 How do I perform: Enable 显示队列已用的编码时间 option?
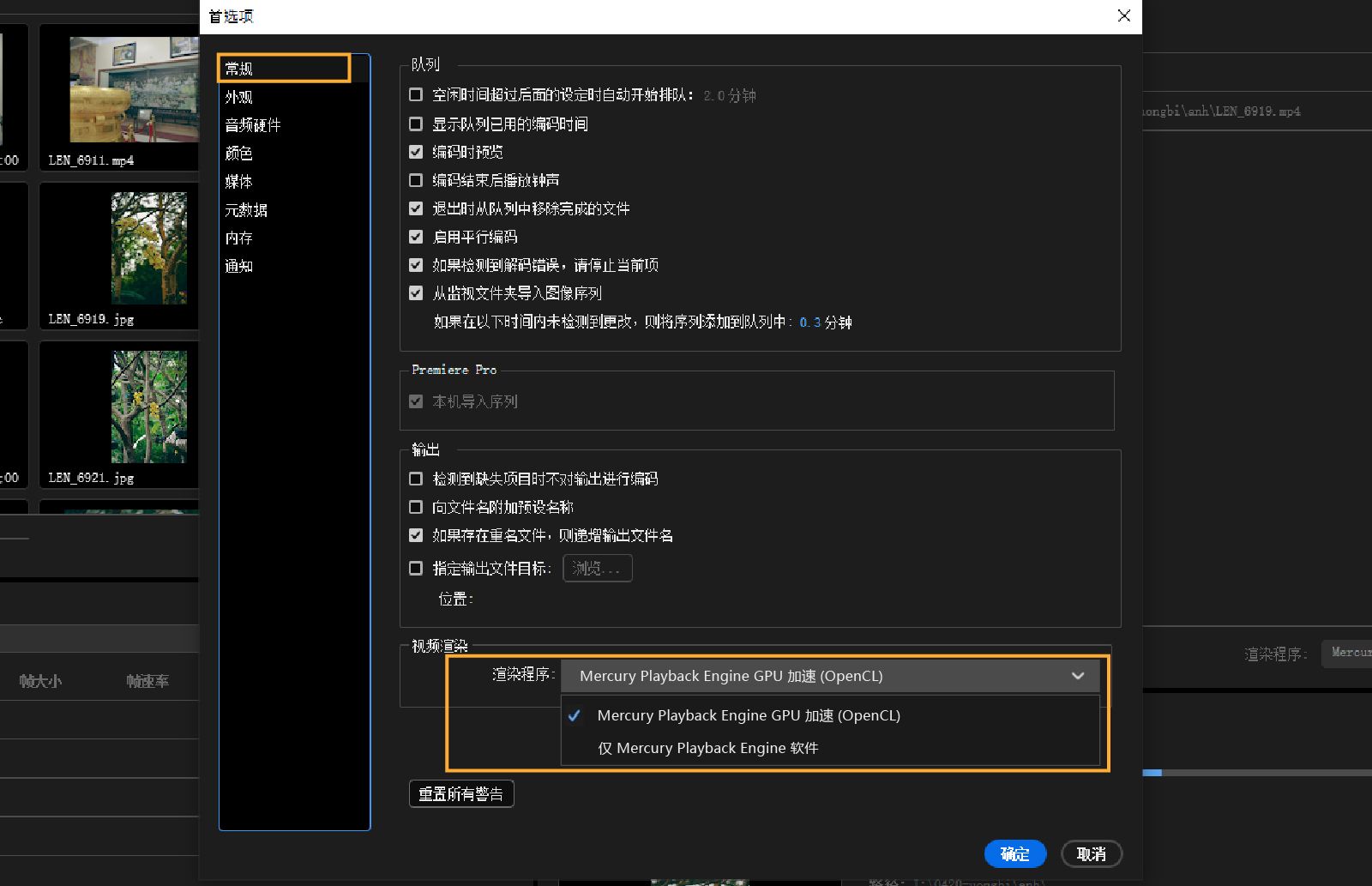pos(416,124)
